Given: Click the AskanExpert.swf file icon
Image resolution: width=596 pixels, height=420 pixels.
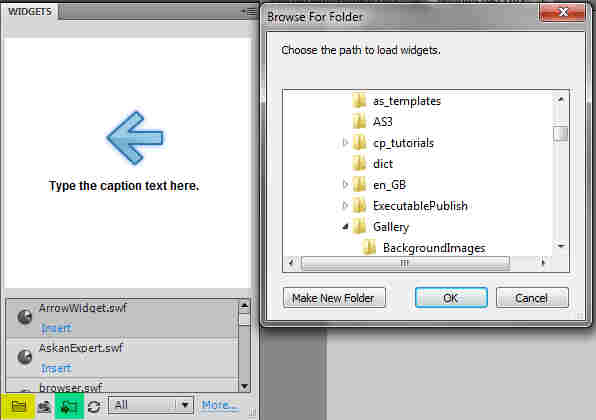Looking at the screenshot, I should 24,357.
